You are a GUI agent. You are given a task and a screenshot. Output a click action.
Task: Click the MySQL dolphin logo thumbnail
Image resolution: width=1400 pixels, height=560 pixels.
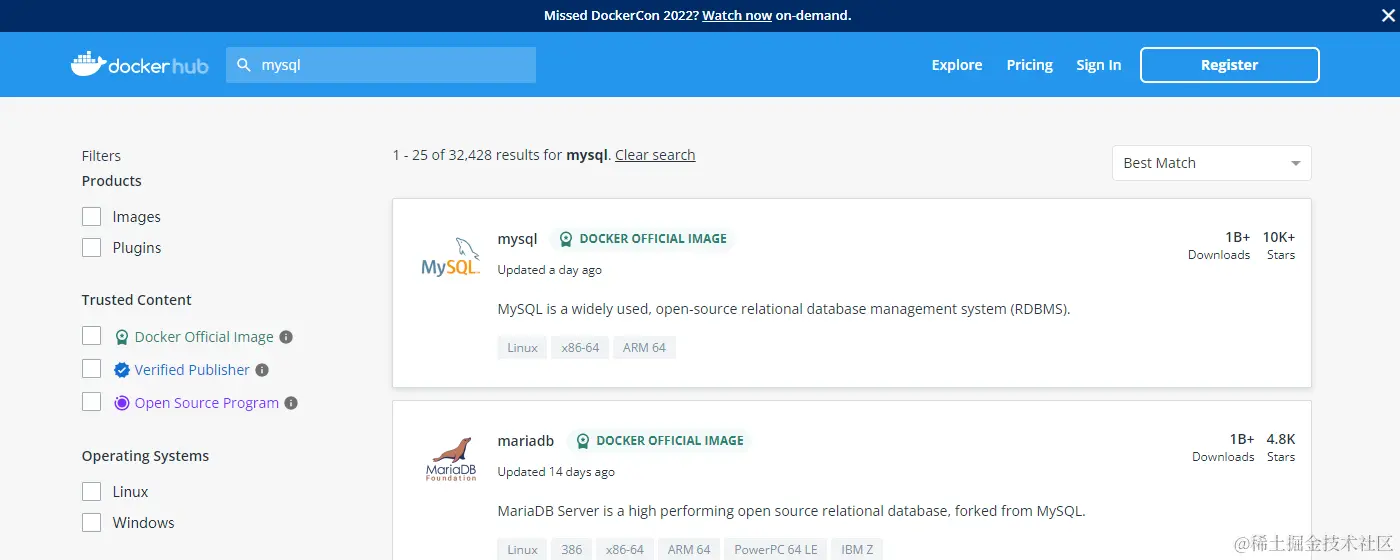[450, 258]
